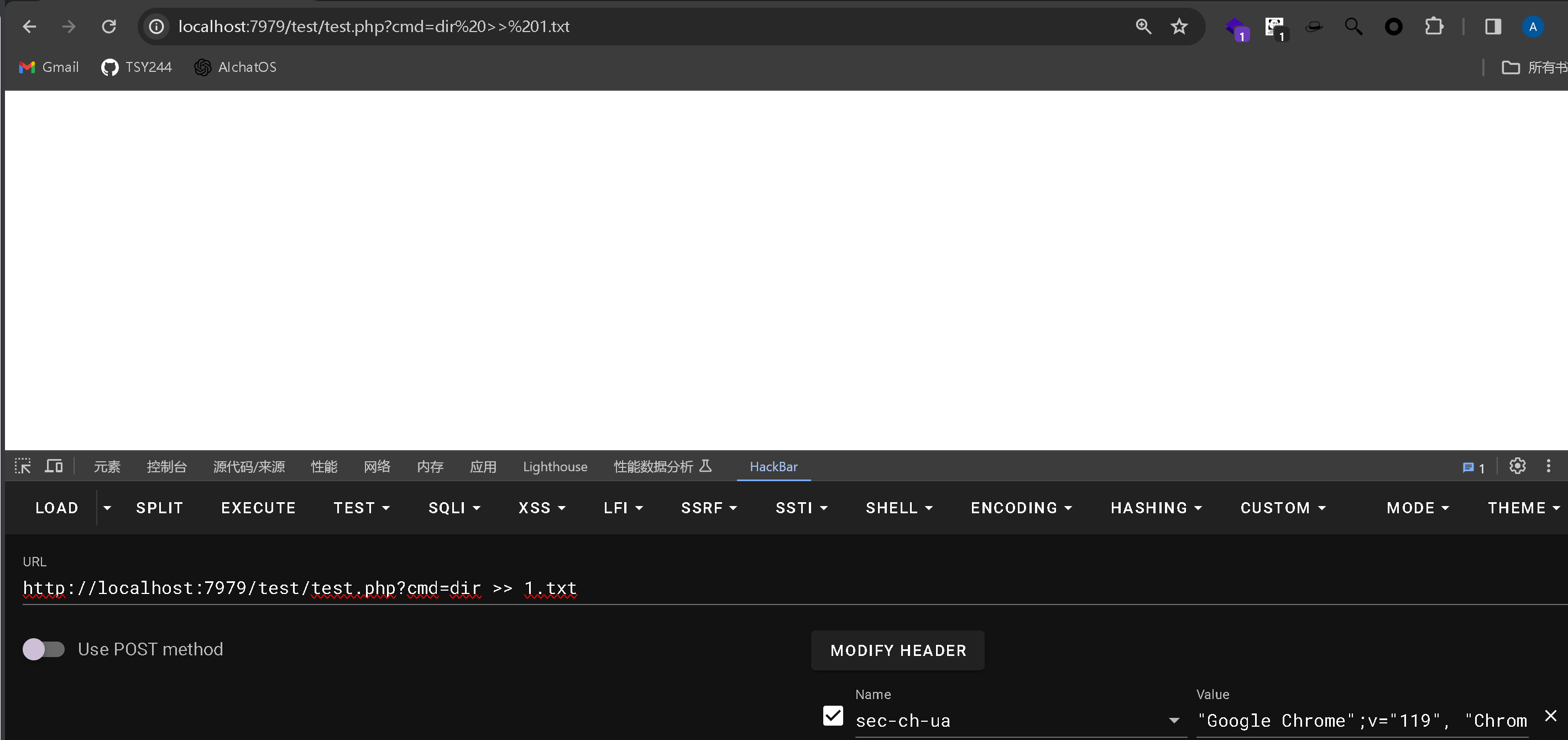The image size is (1568, 740).
Task: Toggle device toolbar icon in DevTools
Action: [x=54, y=467]
